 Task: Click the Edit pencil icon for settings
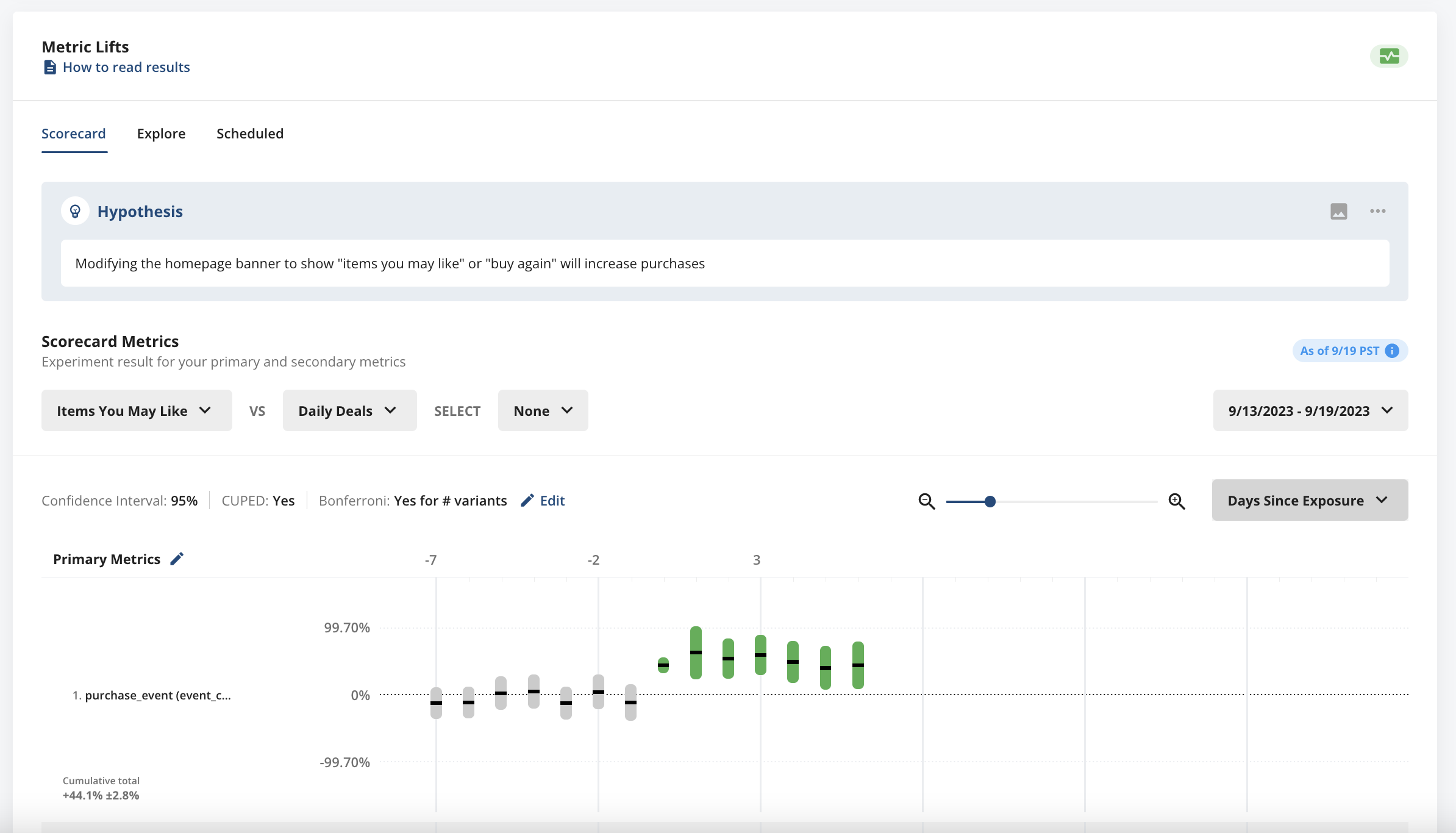click(528, 500)
